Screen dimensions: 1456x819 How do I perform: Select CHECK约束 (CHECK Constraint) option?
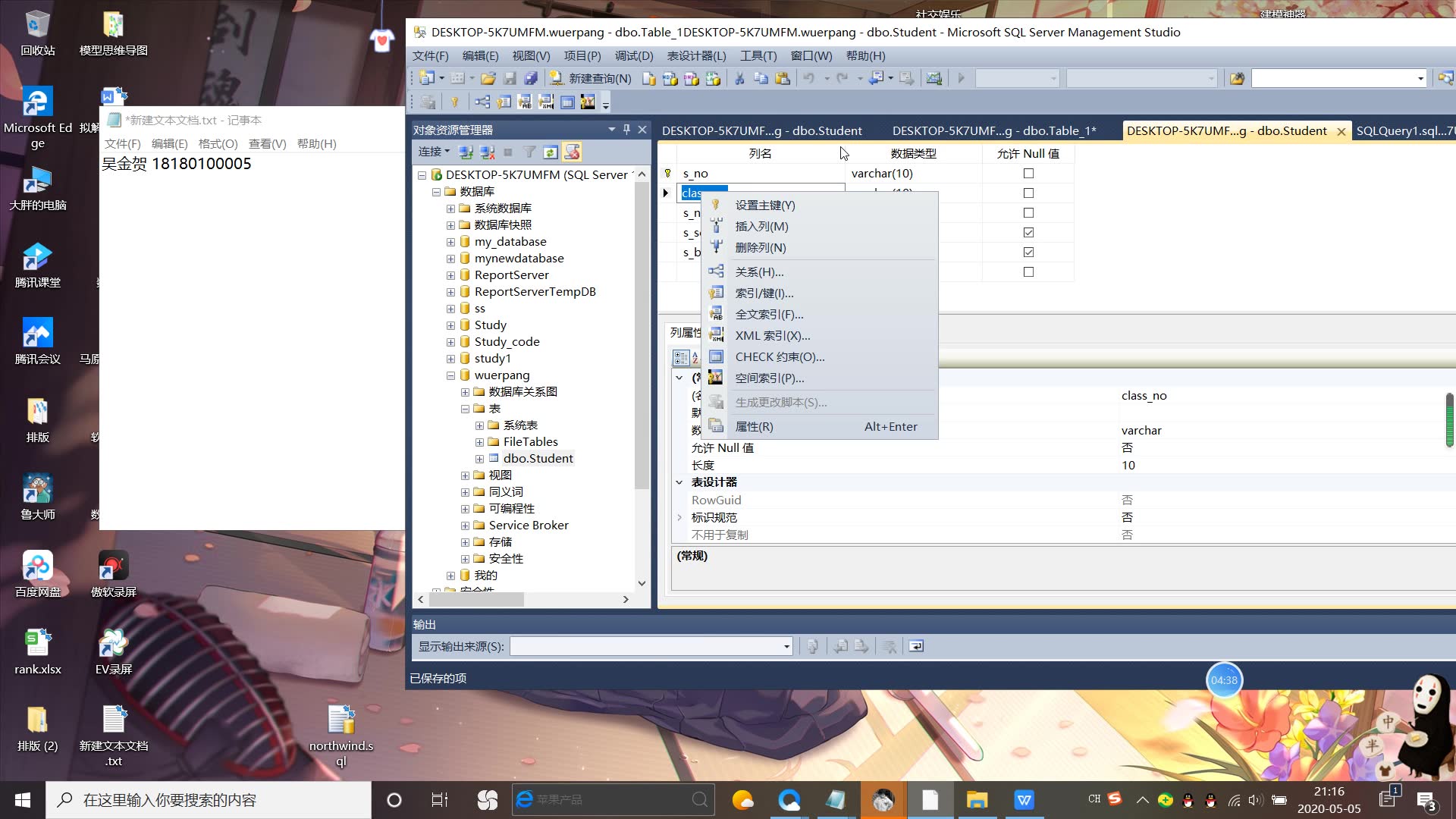click(779, 356)
